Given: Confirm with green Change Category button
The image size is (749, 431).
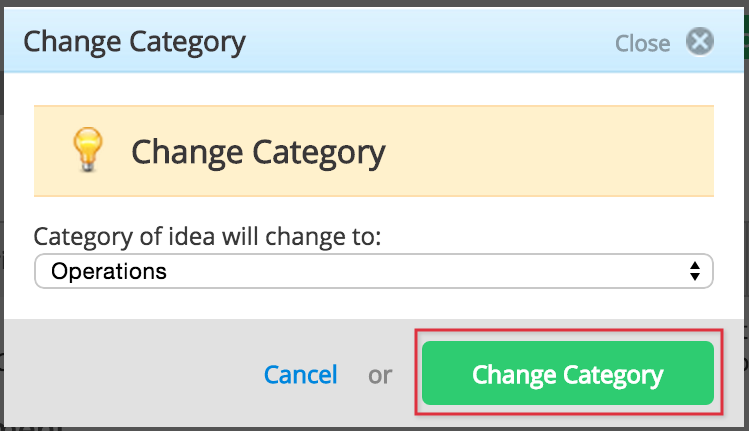Looking at the screenshot, I should click(x=567, y=373).
